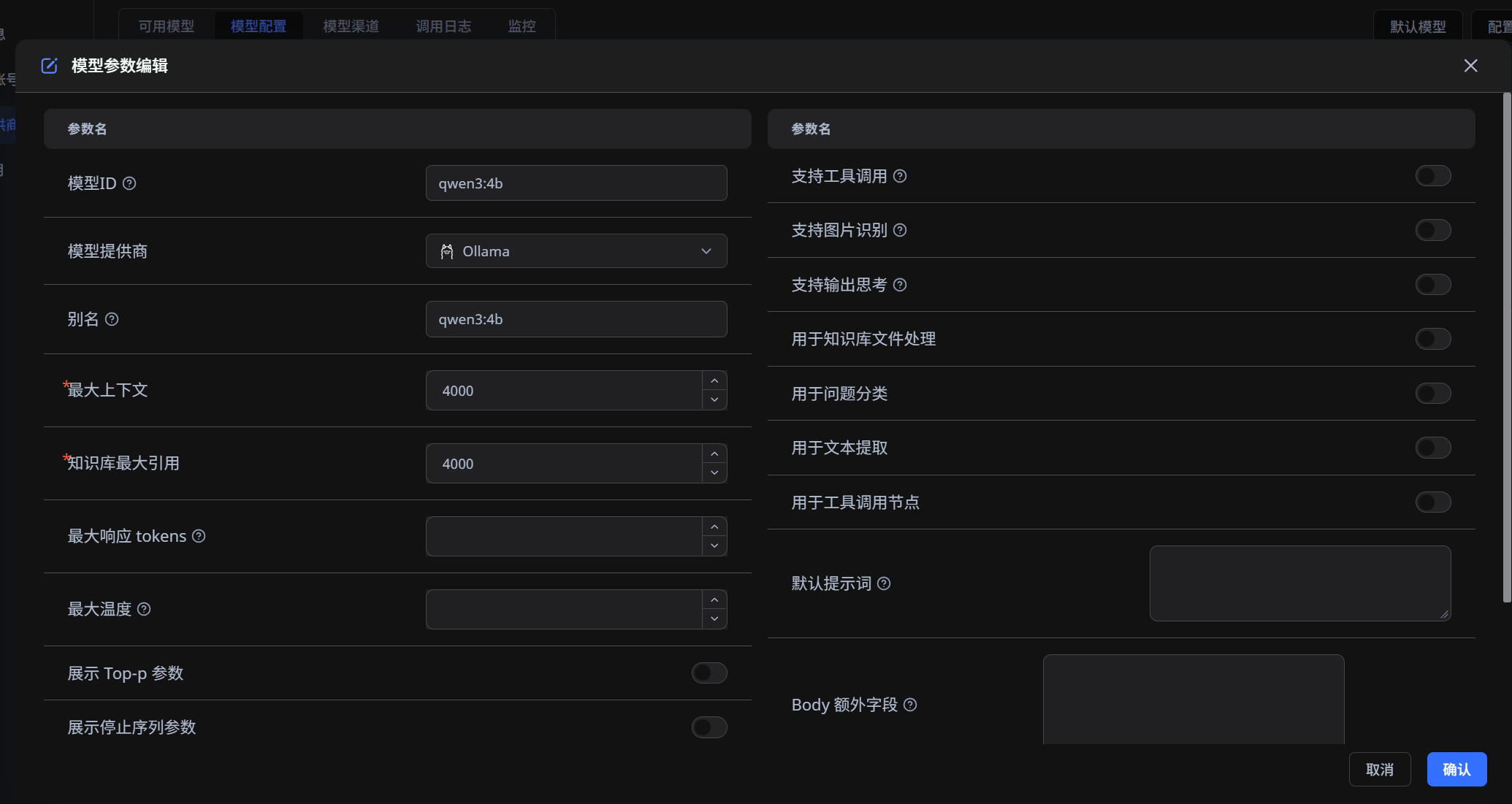Decrement 知识库最大引用 with the down arrow
This screenshot has height=804, width=1512.
714,472
